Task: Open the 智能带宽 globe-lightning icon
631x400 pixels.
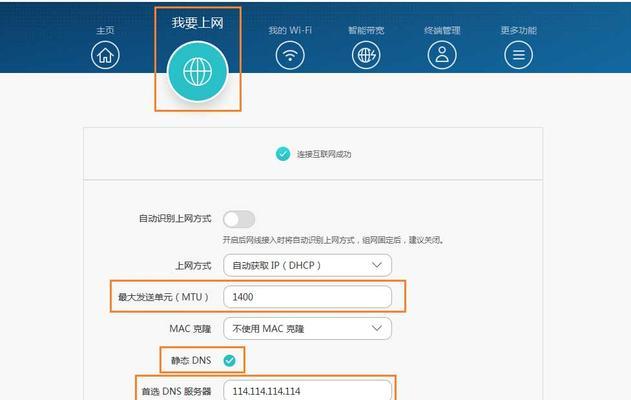Action: 366,55
